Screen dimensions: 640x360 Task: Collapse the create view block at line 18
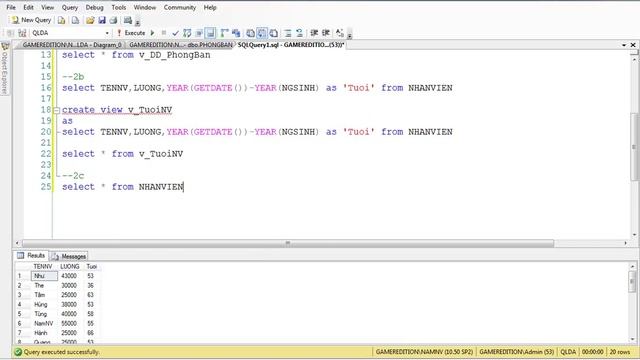point(57,110)
